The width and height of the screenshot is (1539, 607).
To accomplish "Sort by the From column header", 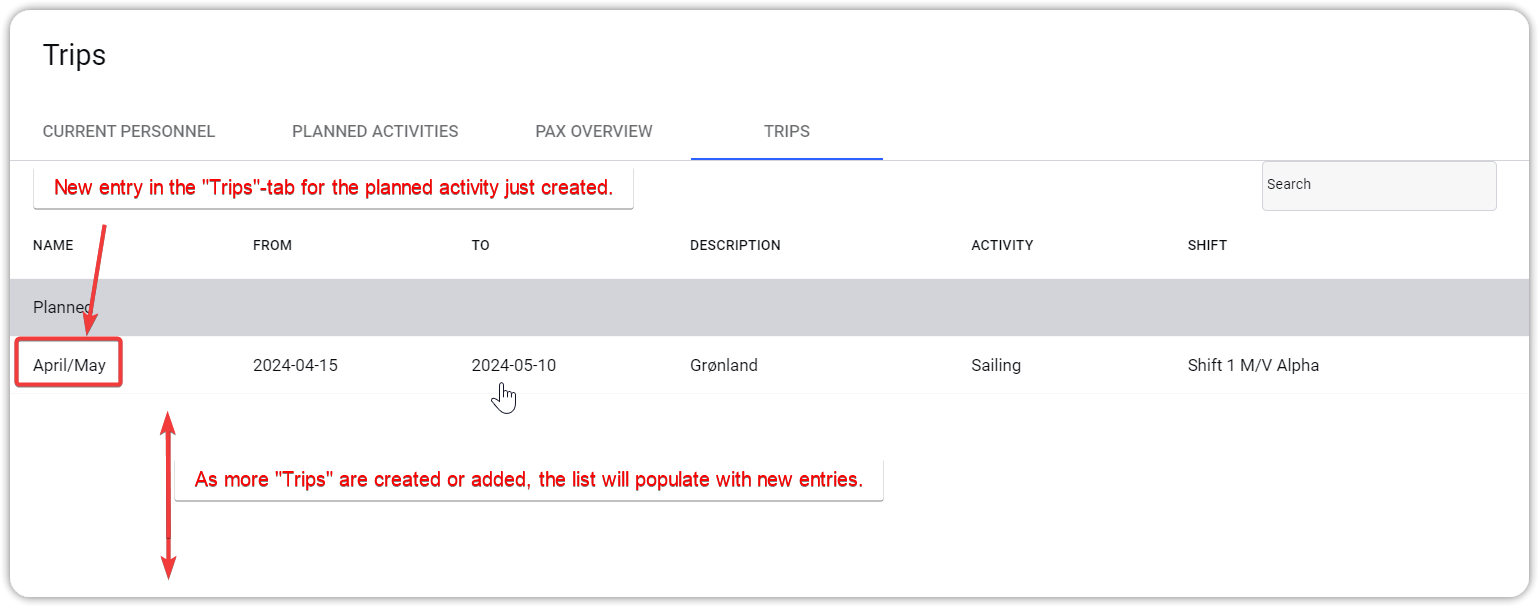I will point(272,245).
